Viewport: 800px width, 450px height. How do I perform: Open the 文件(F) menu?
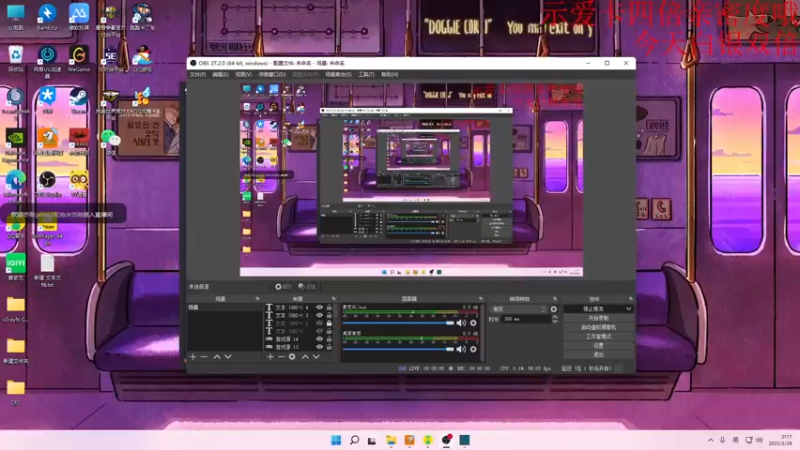[x=198, y=74]
